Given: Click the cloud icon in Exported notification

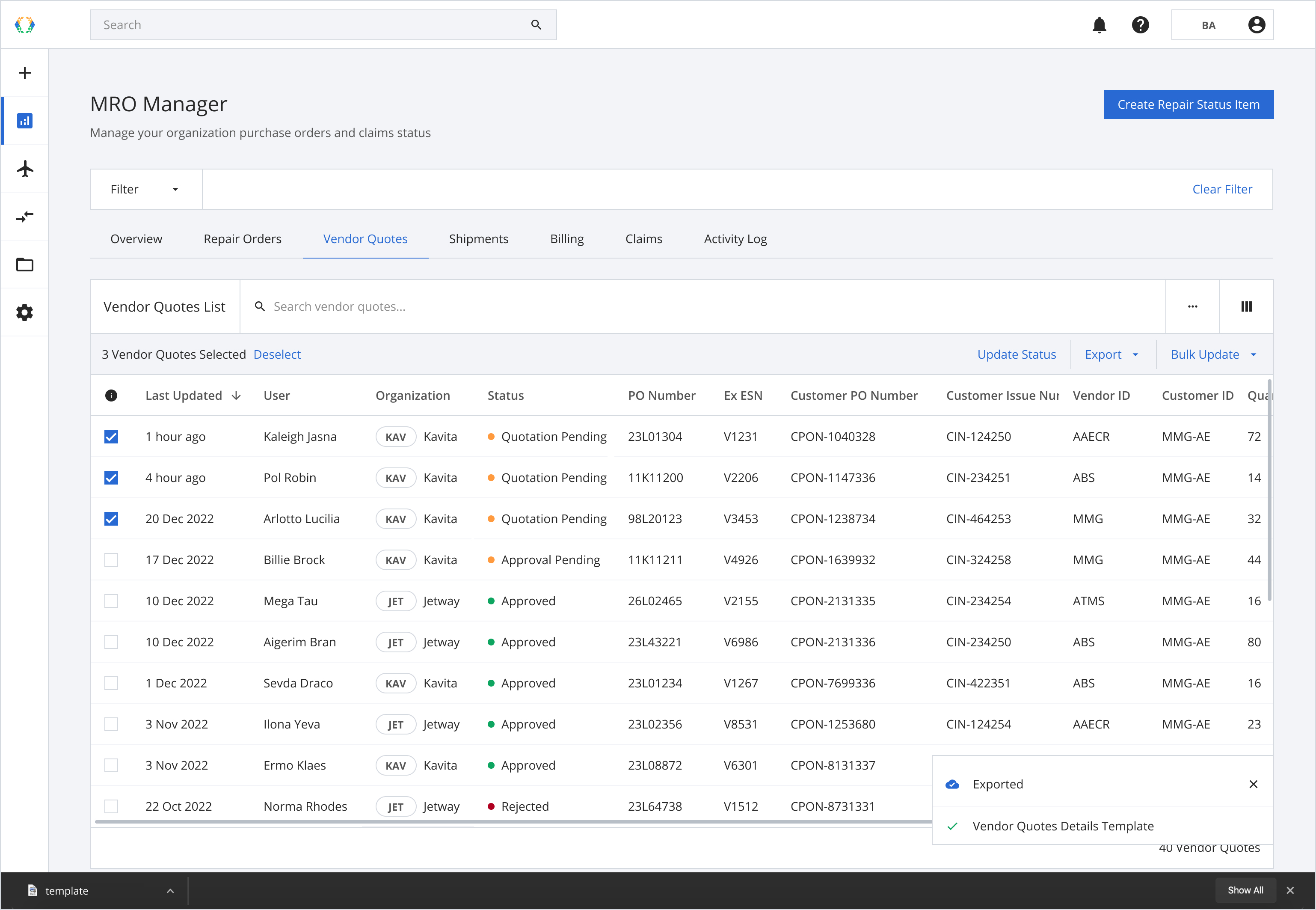Looking at the screenshot, I should (x=952, y=785).
